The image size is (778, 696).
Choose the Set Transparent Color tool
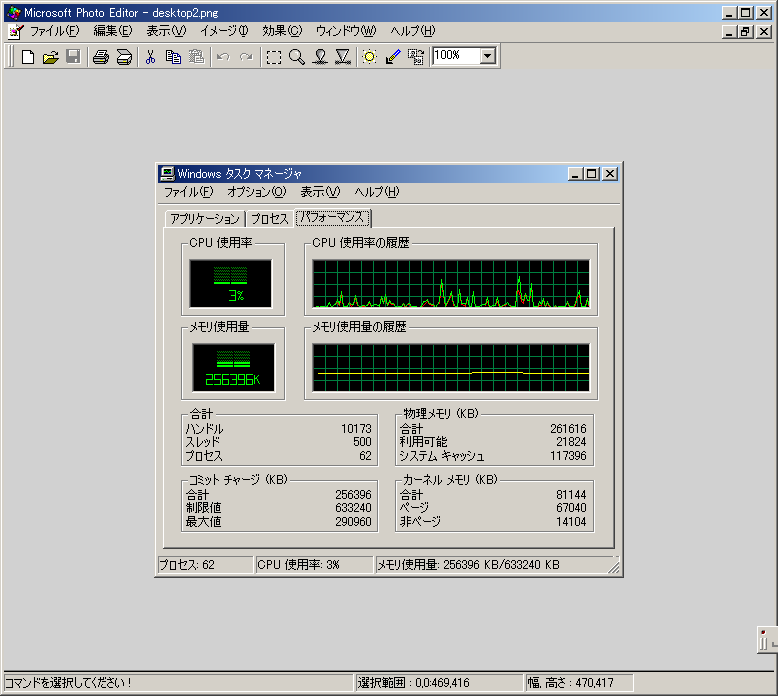click(392, 57)
